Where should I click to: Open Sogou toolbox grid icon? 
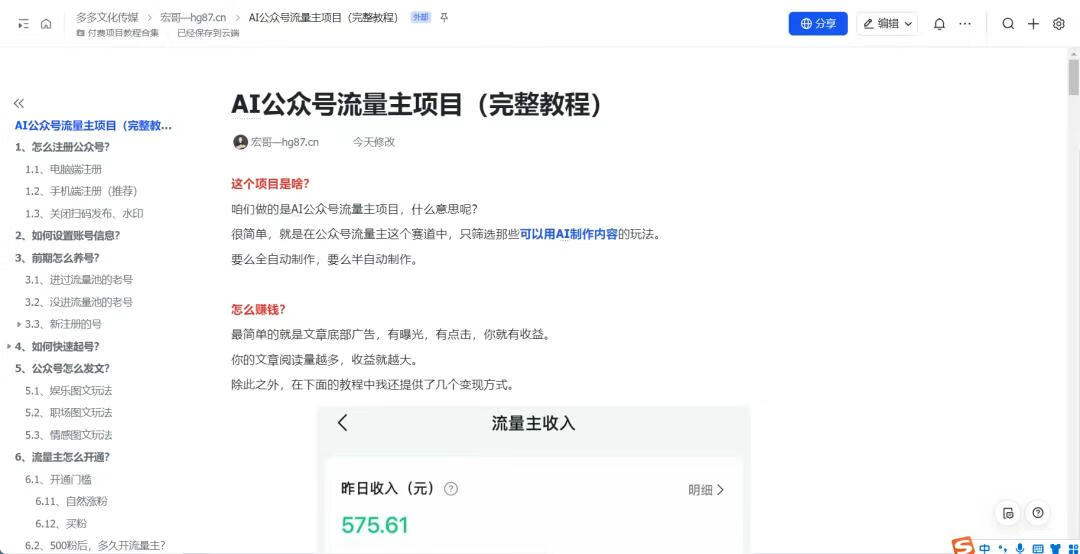click(1071, 548)
